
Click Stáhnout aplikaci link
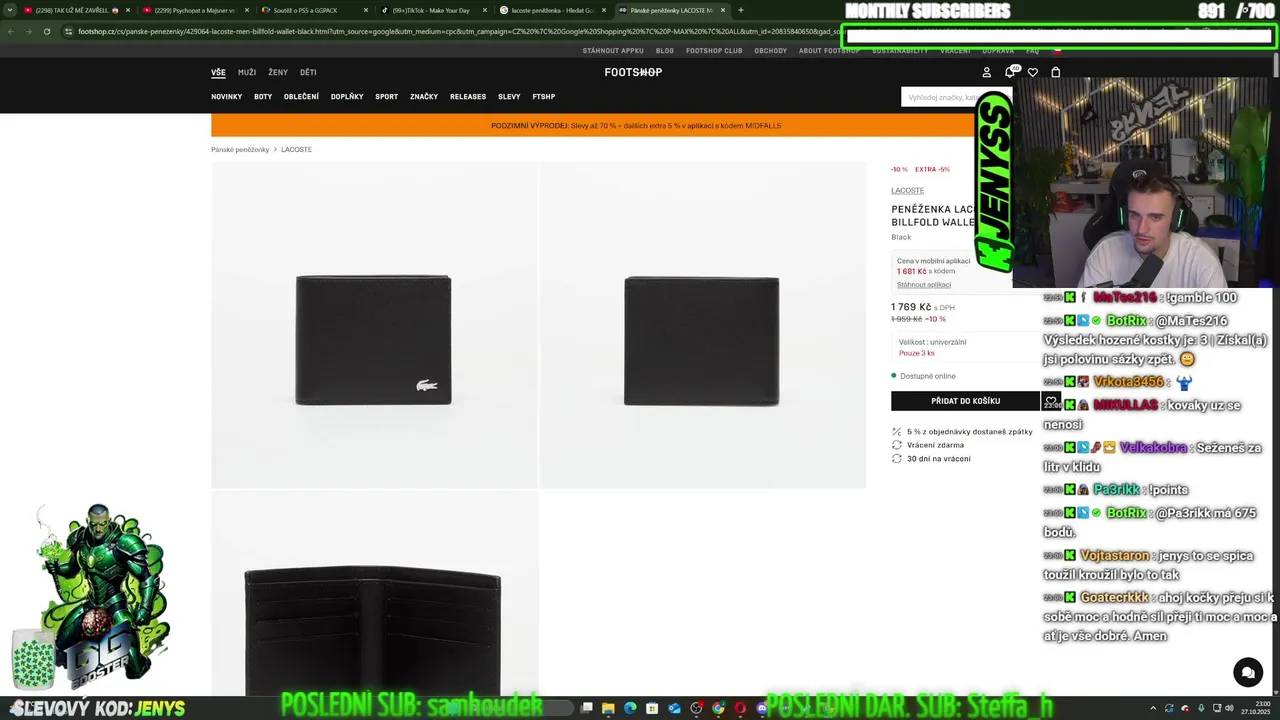pos(924,285)
